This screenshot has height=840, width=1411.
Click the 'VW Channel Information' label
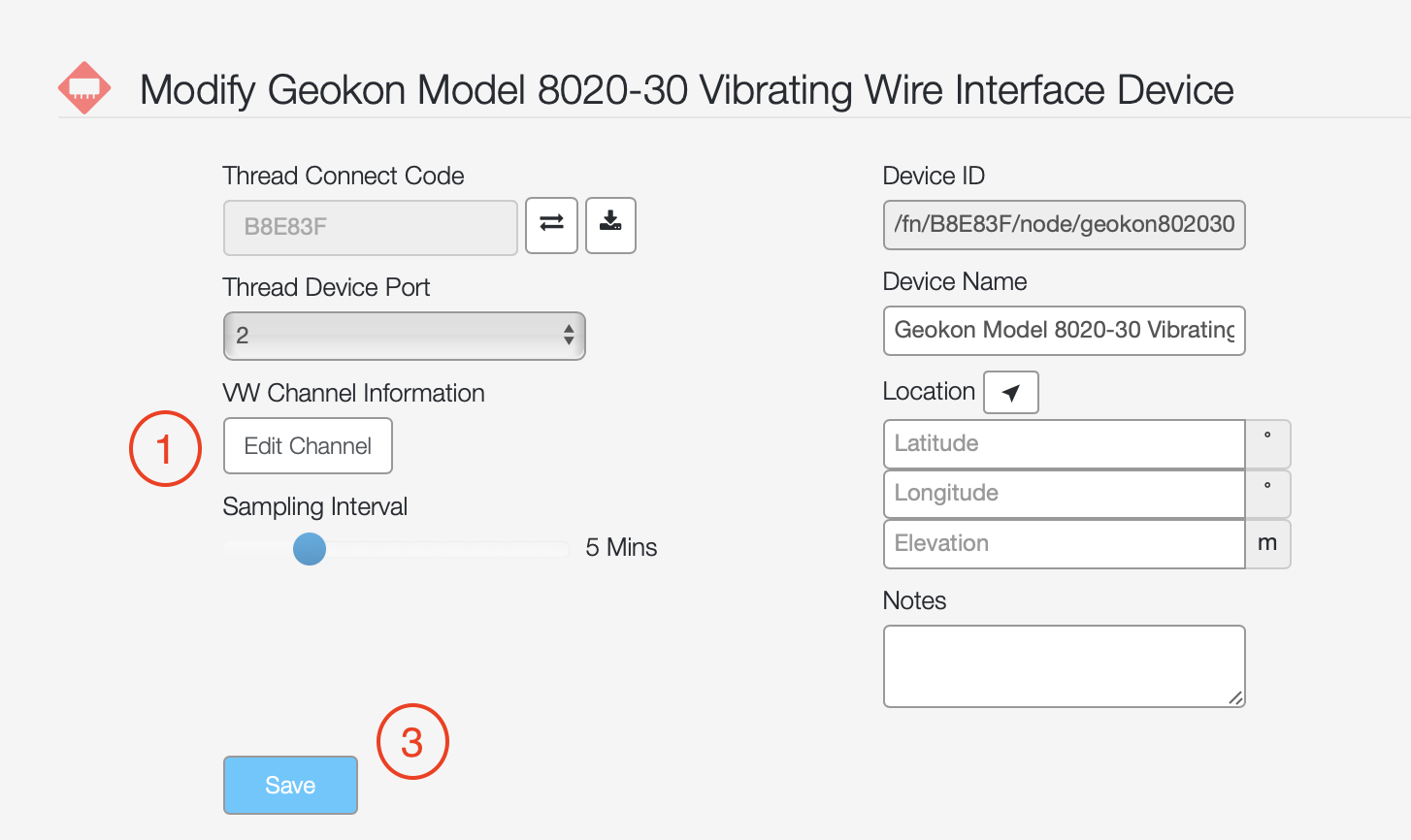click(353, 393)
